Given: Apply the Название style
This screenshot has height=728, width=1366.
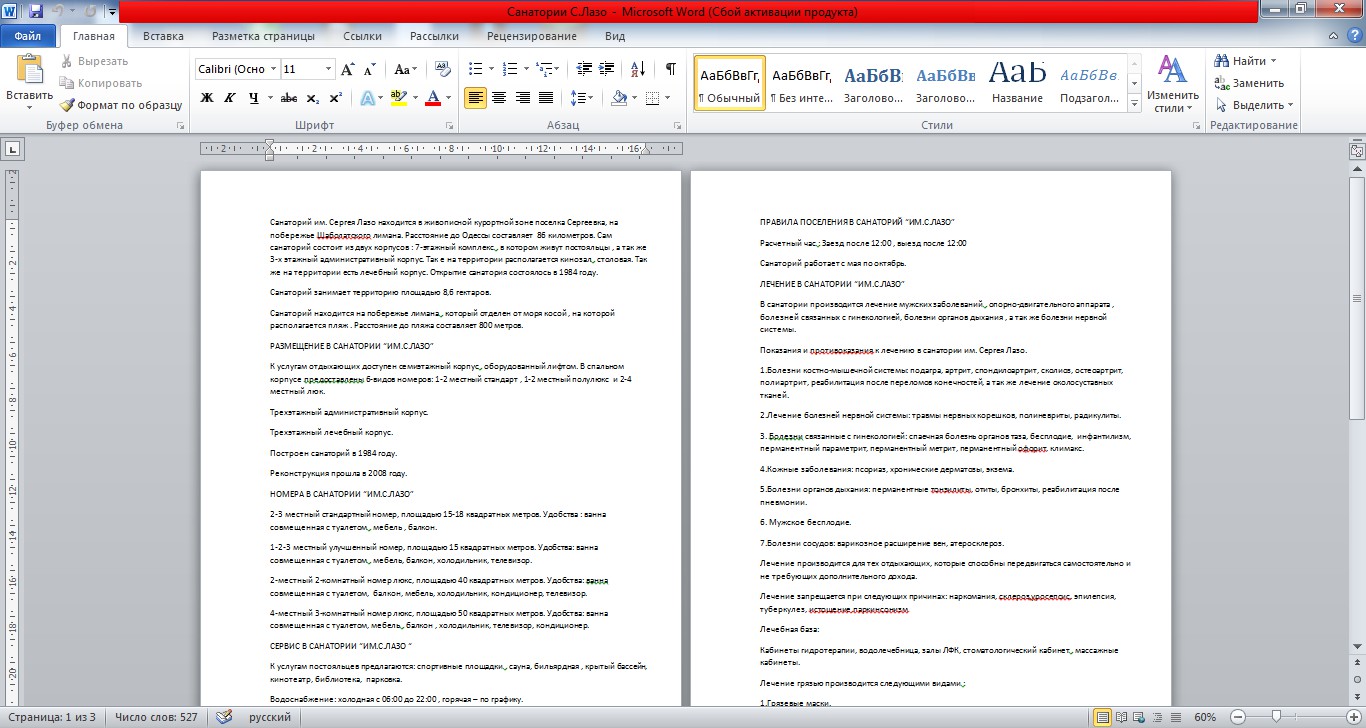Looking at the screenshot, I should click(1017, 83).
